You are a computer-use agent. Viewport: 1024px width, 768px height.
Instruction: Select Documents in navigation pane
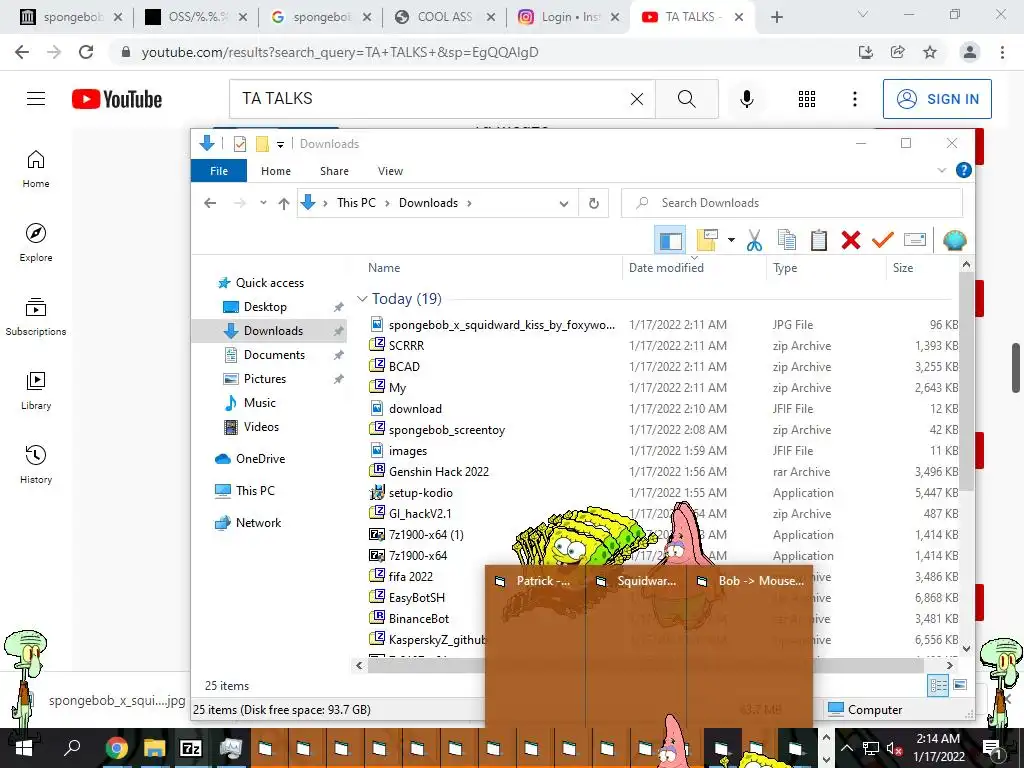(274, 355)
